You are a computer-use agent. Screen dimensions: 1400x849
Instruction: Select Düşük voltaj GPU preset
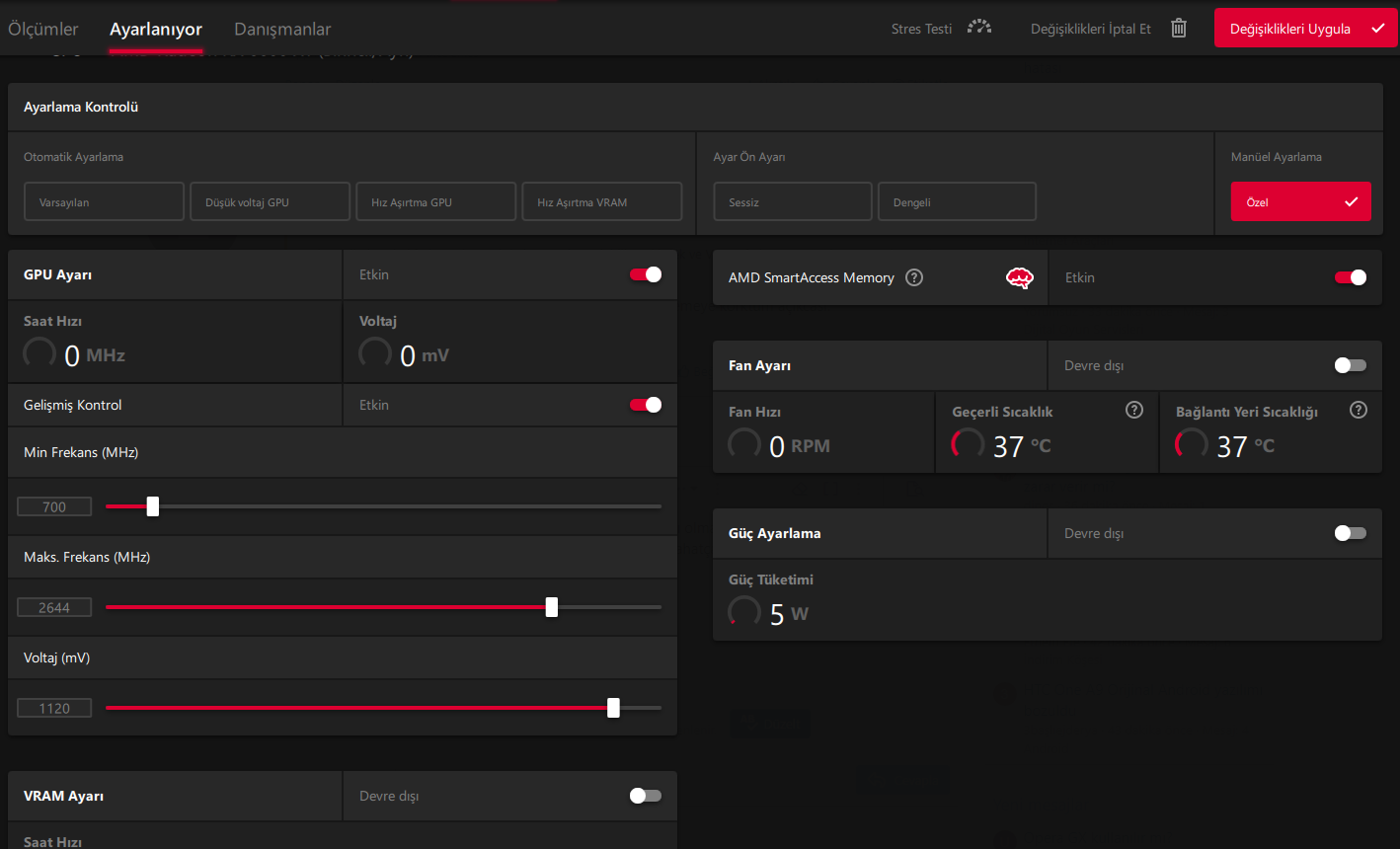pos(271,201)
